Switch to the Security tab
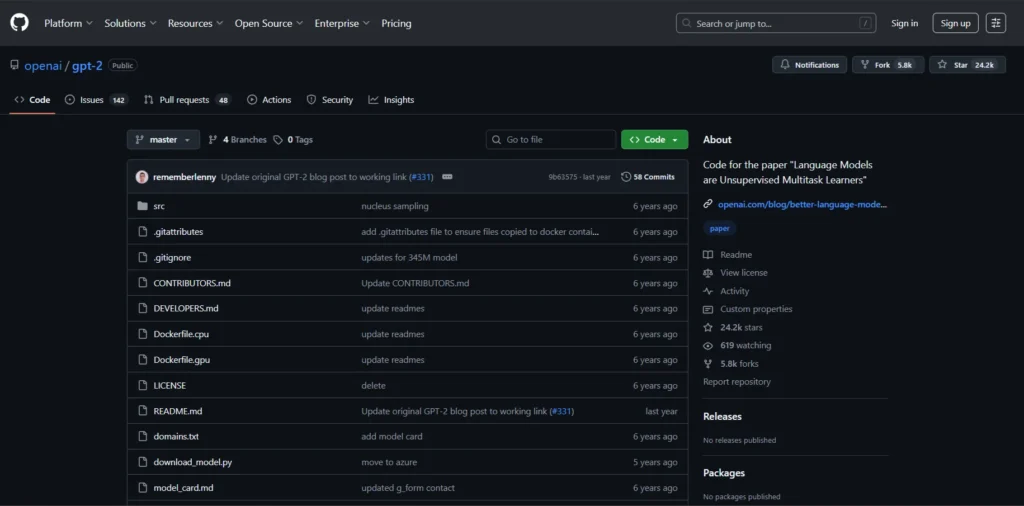Viewport: 1024px width, 506px height. pos(330,100)
